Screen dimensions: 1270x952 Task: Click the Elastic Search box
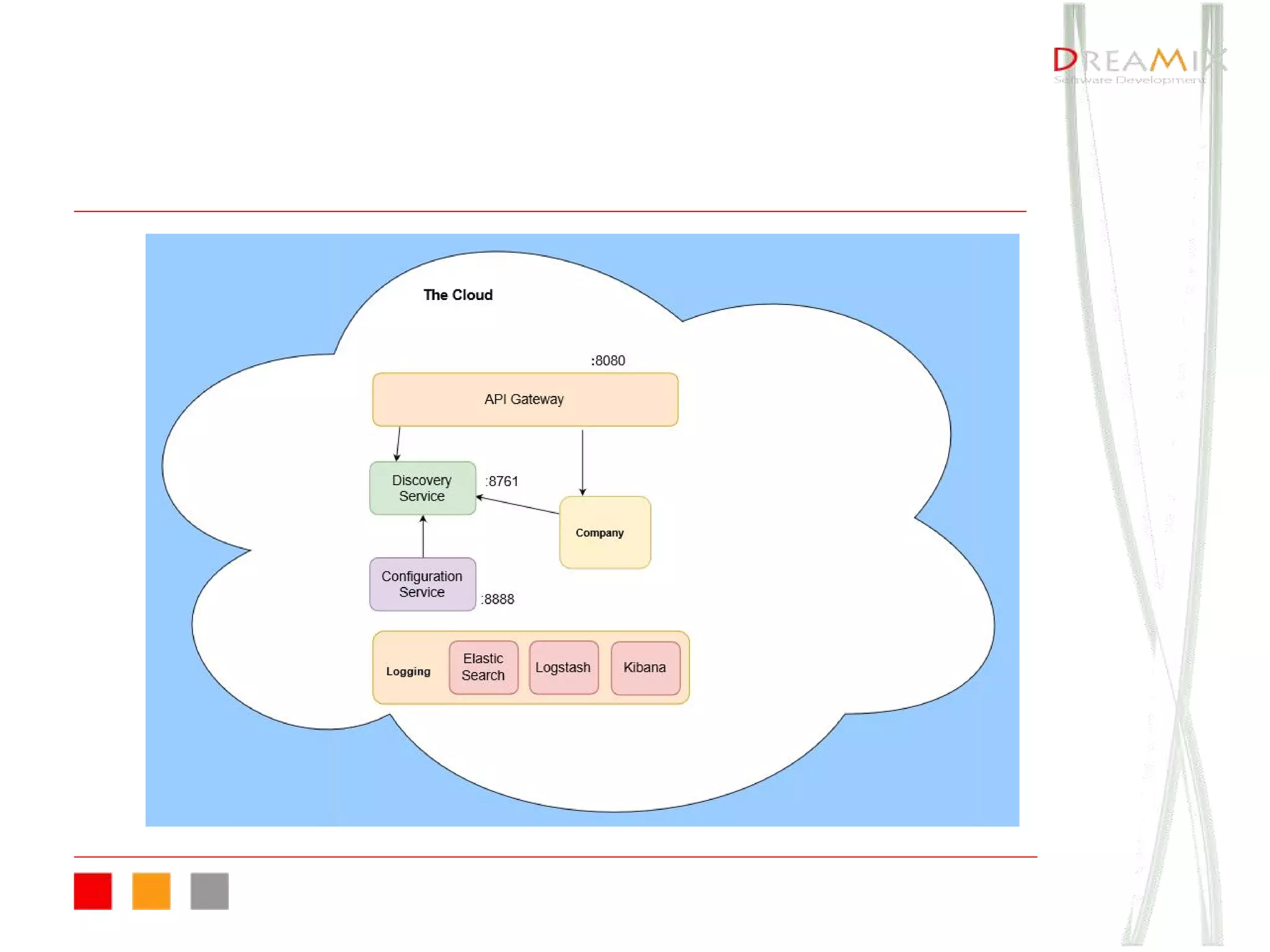[x=483, y=667]
